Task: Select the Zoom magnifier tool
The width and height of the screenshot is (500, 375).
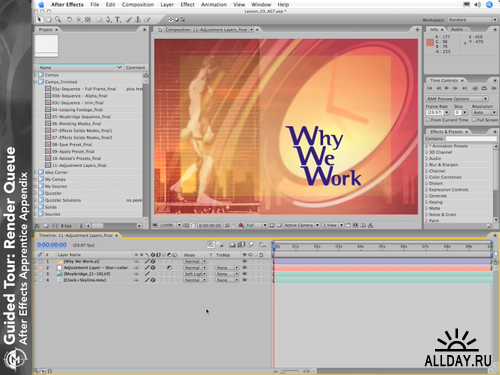Action: click(x=58, y=20)
